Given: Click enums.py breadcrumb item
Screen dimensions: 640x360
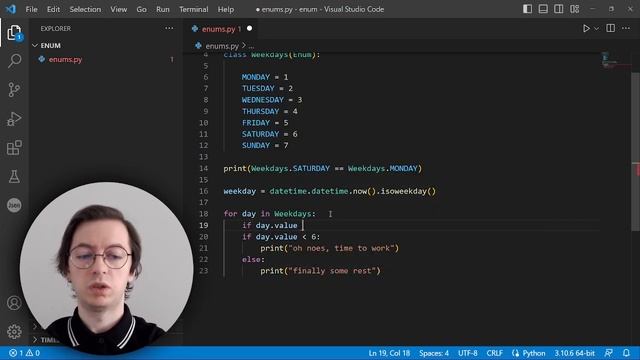Looking at the screenshot, I should 222,46.
